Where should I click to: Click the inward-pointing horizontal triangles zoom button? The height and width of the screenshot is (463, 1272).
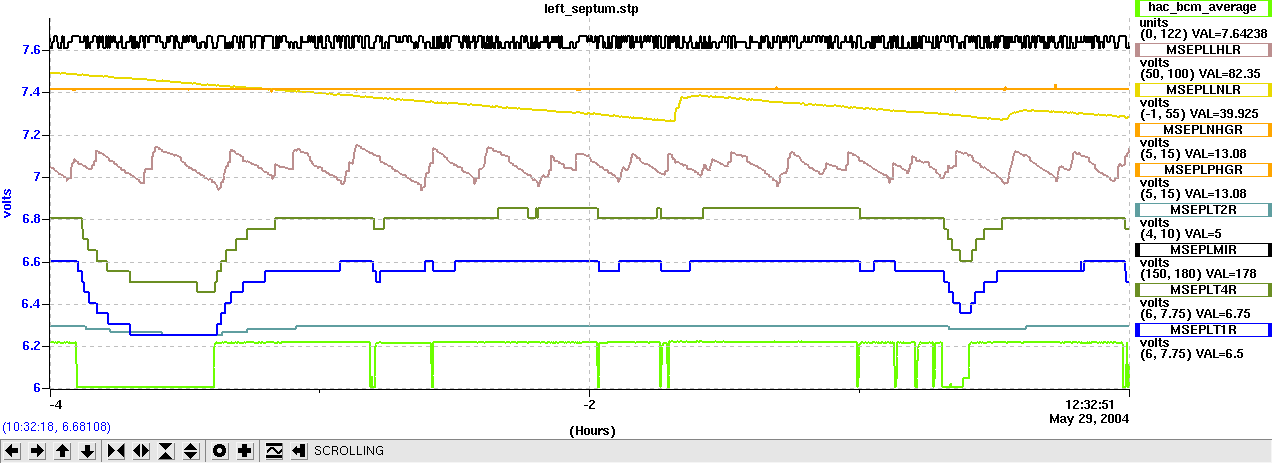[116, 451]
